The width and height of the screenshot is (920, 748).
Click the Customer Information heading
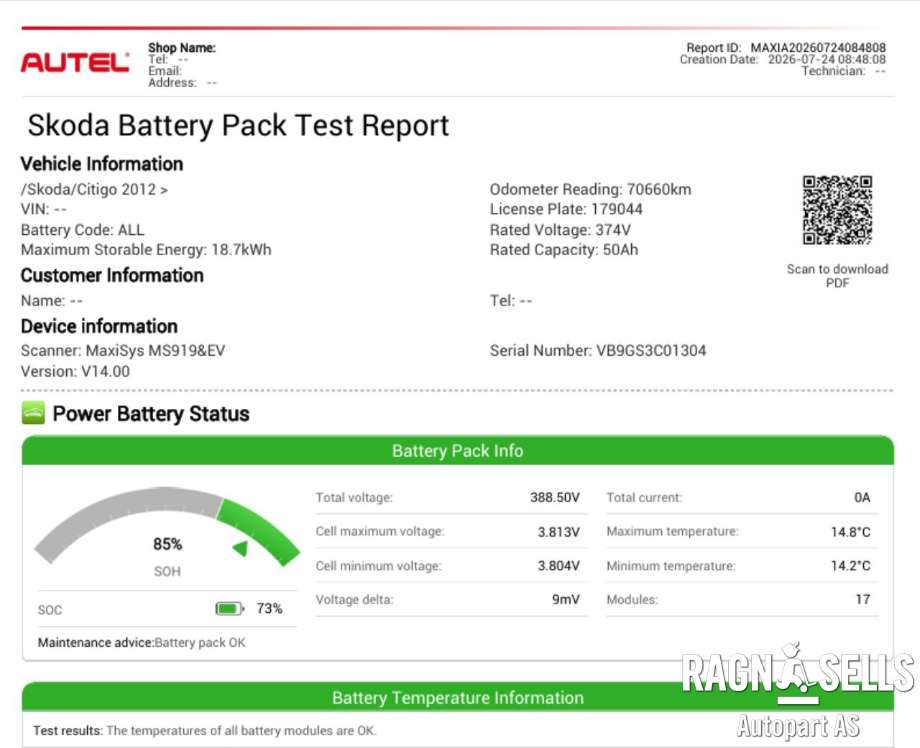pyautogui.click(x=112, y=275)
